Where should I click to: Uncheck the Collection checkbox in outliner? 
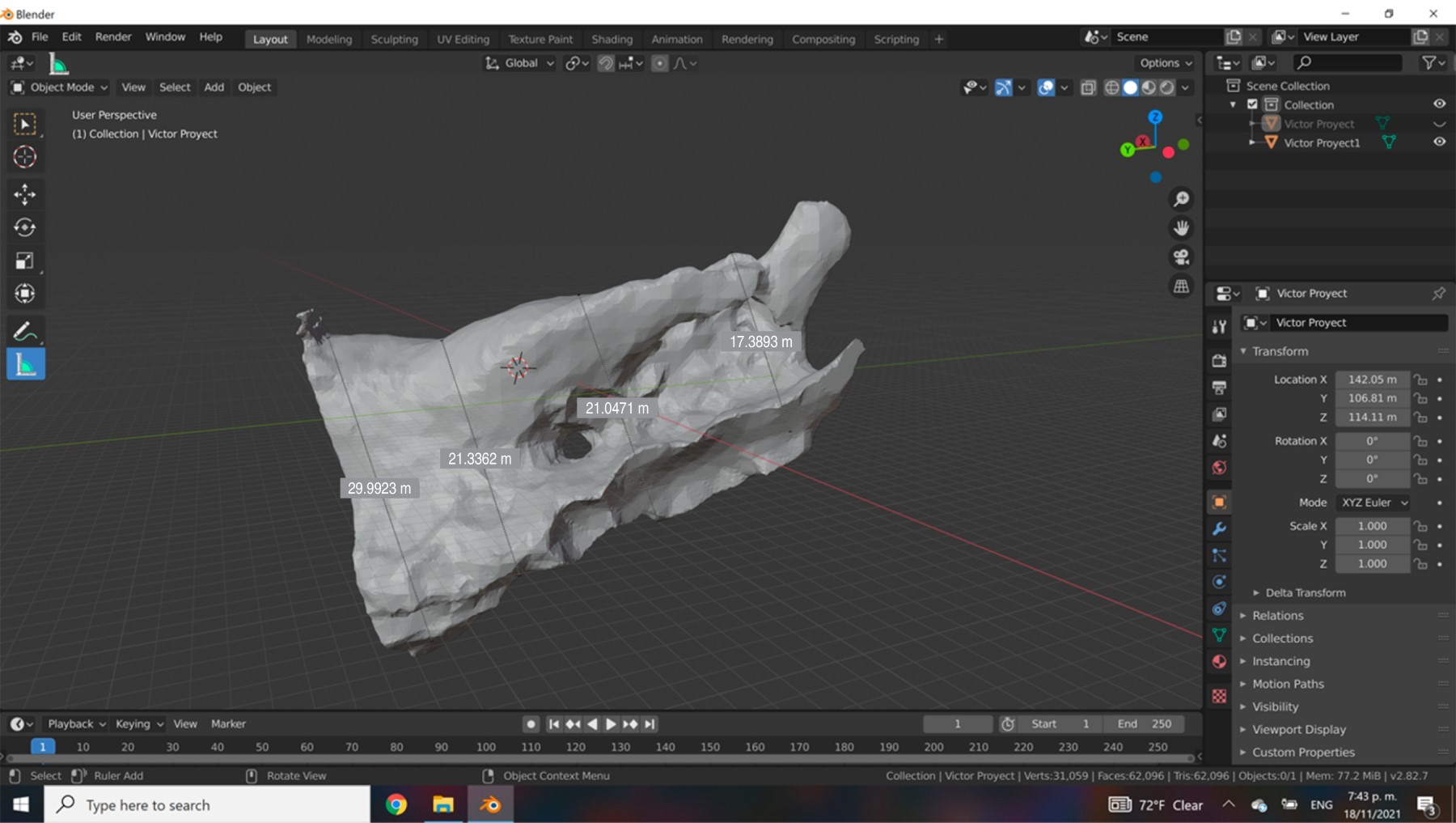pyautogui.click(x=1252, y=104)
